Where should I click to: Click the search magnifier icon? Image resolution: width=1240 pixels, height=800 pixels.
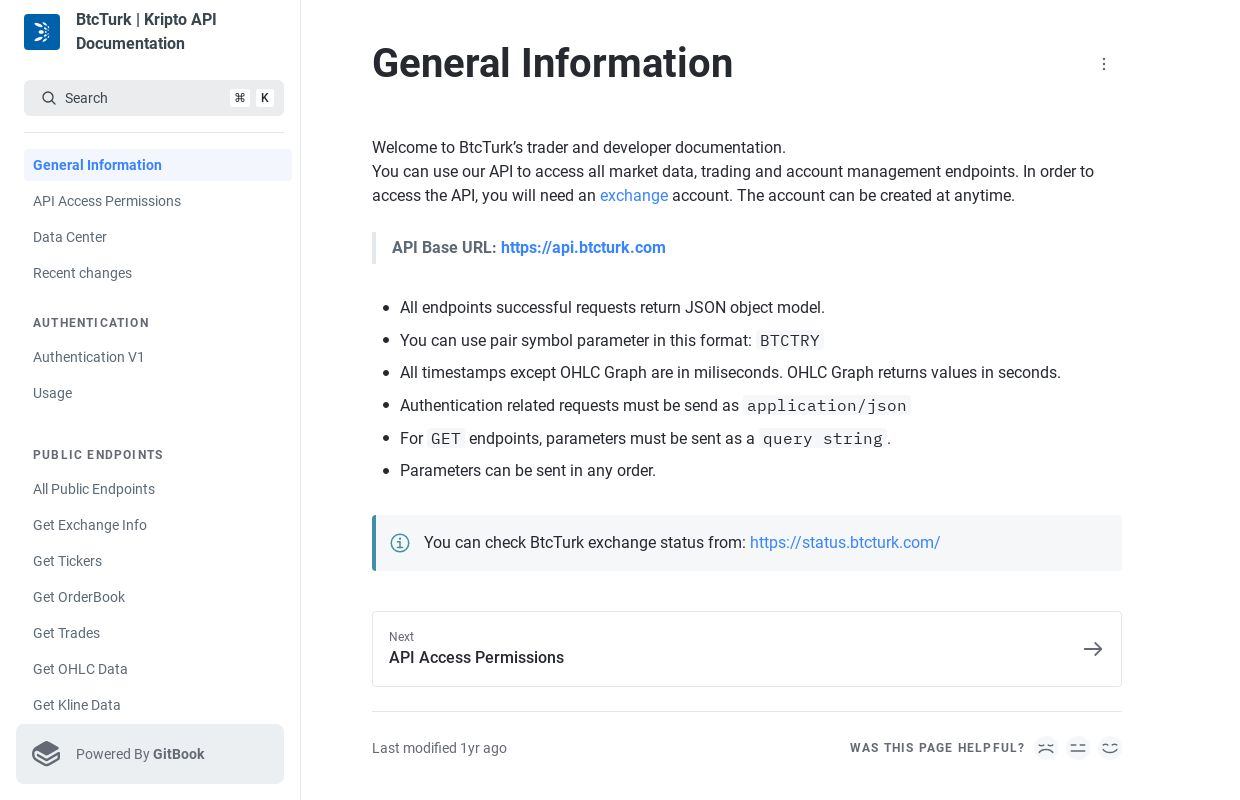point(49,98)
